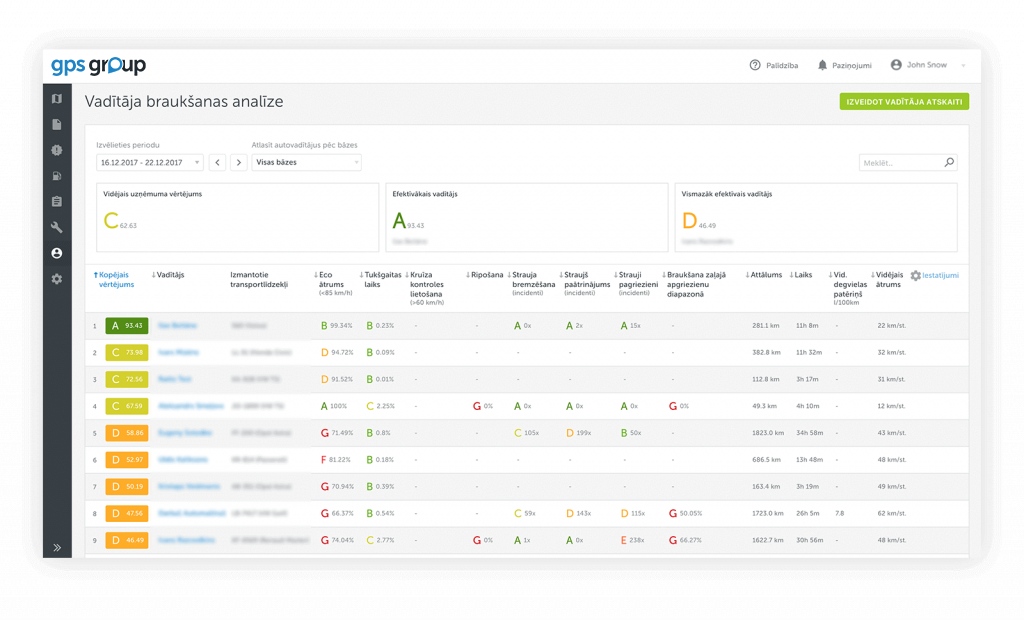Sort the table by Kopējais vērtējums column
The height and width of the screenshot is (620, 1024).
[x=116, y=279]
